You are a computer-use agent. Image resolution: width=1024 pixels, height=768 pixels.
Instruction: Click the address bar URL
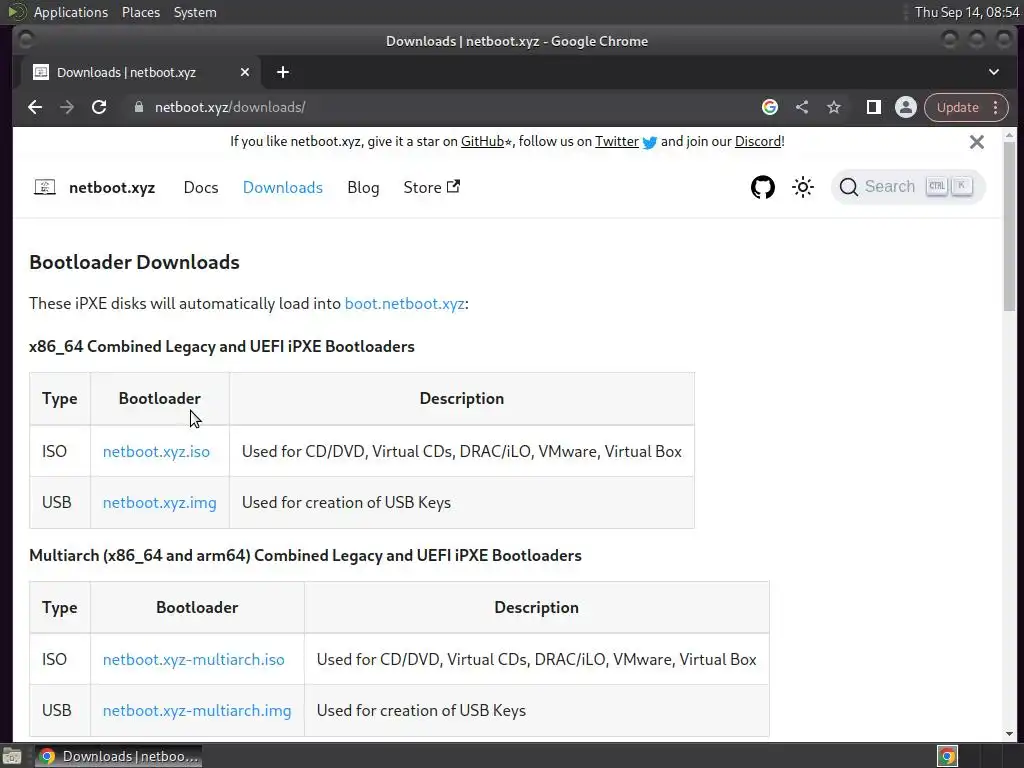pos(230,107)
